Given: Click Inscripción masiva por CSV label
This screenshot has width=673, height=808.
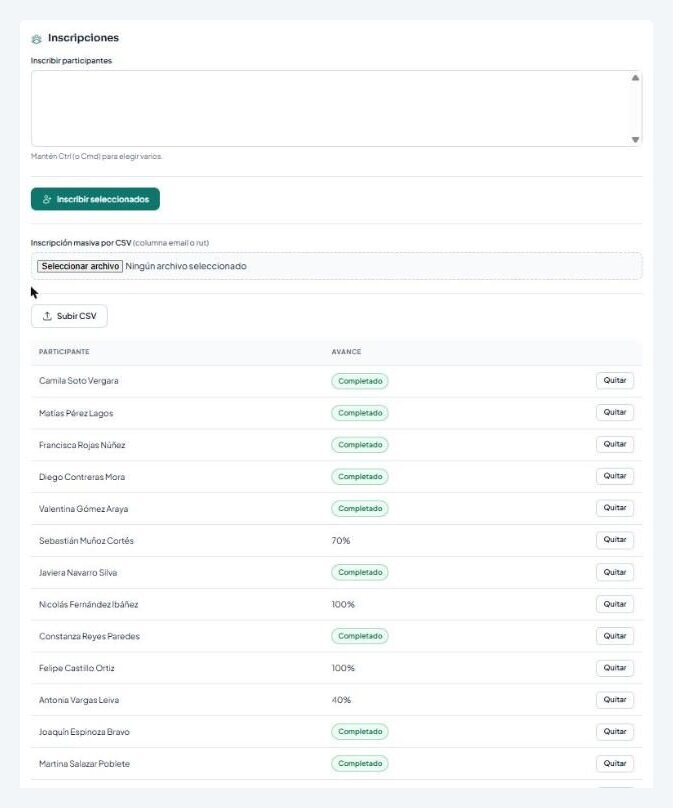Looking at the screenshot, I should (x=81, y=243).
